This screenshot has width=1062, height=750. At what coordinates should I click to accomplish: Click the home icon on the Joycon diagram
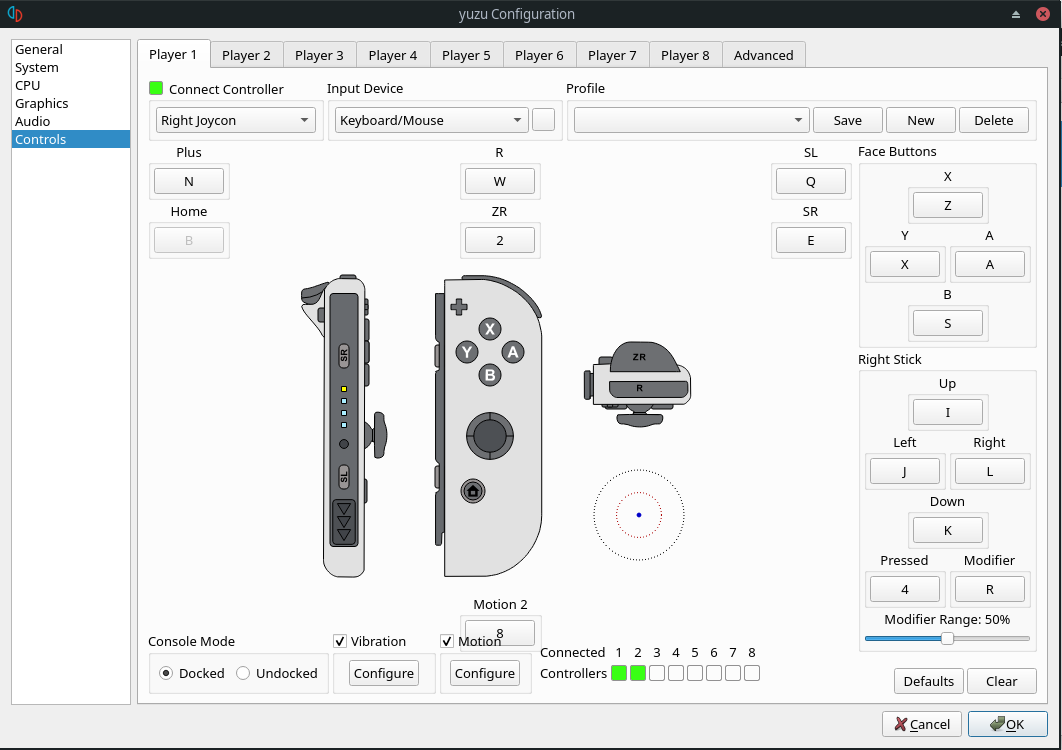[473, 491]
